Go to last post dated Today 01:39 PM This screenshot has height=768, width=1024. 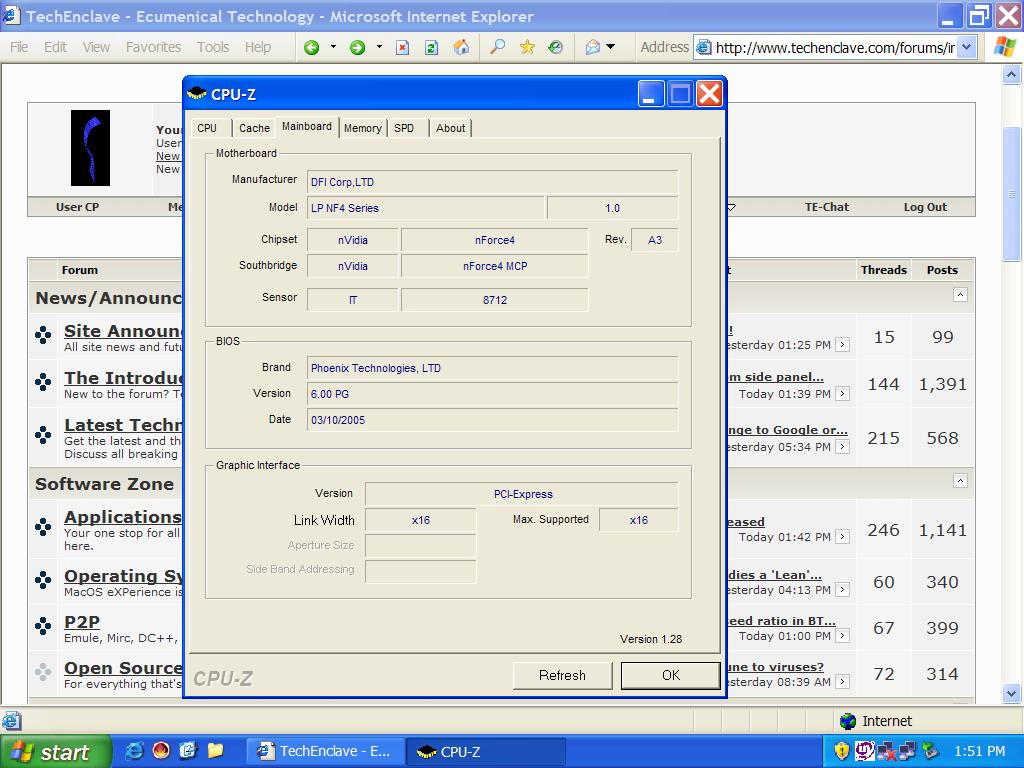pyautogui.click(x=843, y=394)
